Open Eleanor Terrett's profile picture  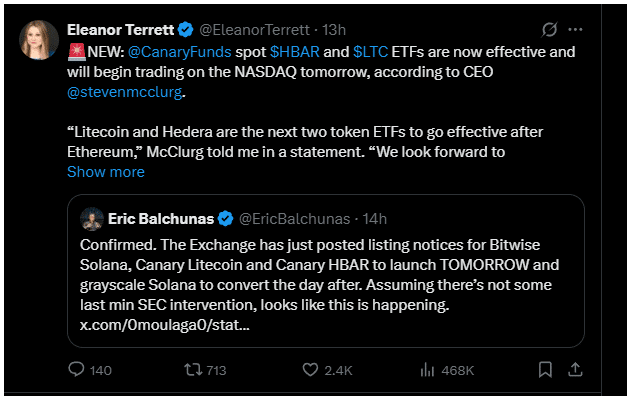(x=40, y=40)
